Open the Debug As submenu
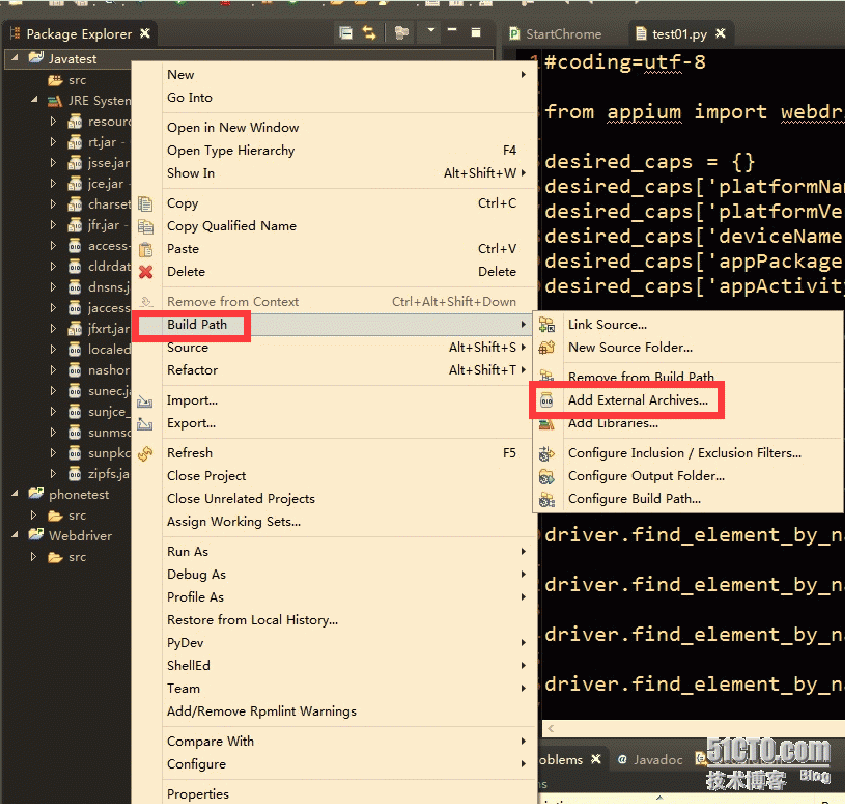The width and height of the screenshot is (845, 804). point(334,574)
